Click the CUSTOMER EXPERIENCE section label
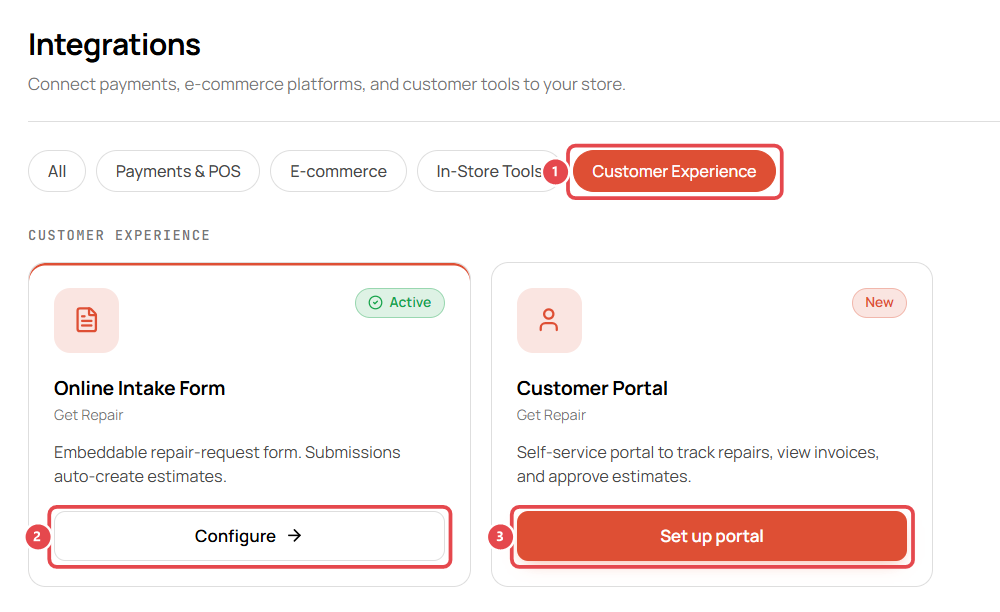 tap(119, 235)
